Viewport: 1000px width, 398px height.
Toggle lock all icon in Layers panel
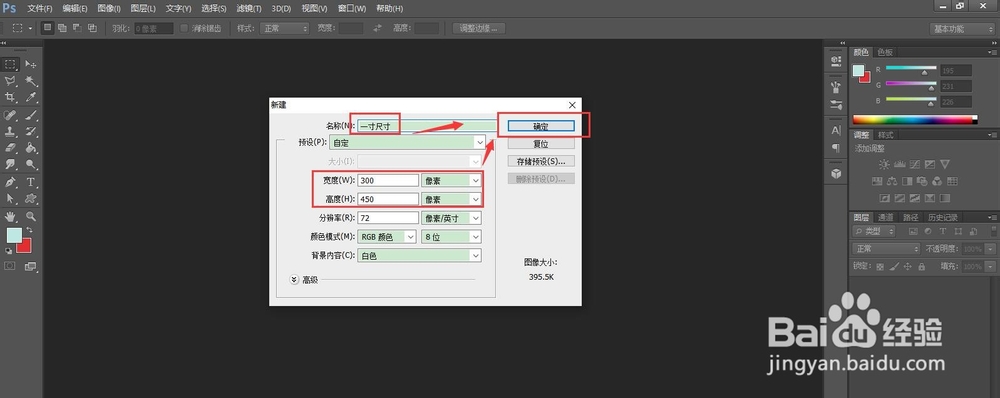[922, 266]
